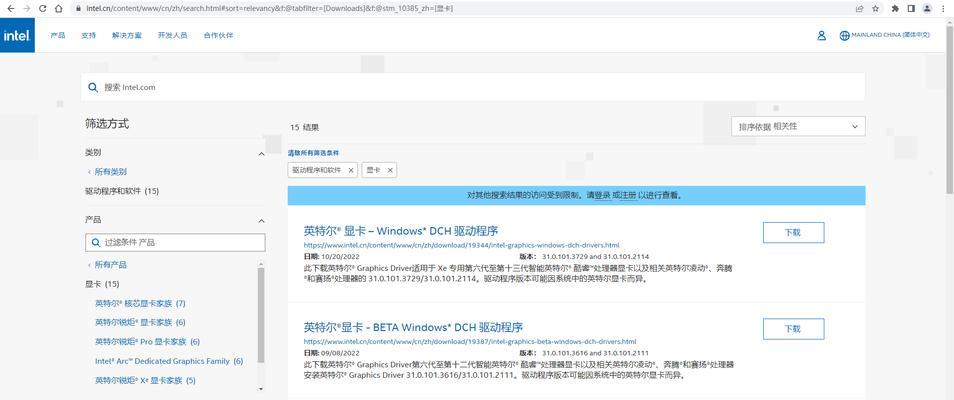The width and height of the screenshot is (954, 400).
Task: Click the 筛选方式 heading
Action: (107, 124)
